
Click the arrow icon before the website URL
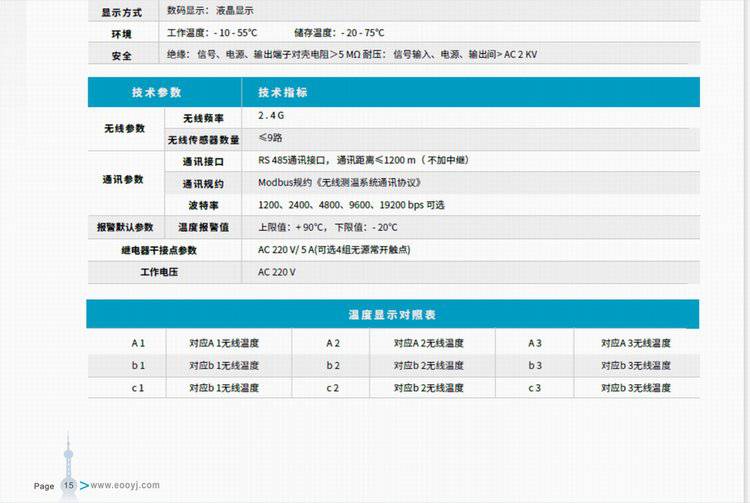[x=84, y=485]
